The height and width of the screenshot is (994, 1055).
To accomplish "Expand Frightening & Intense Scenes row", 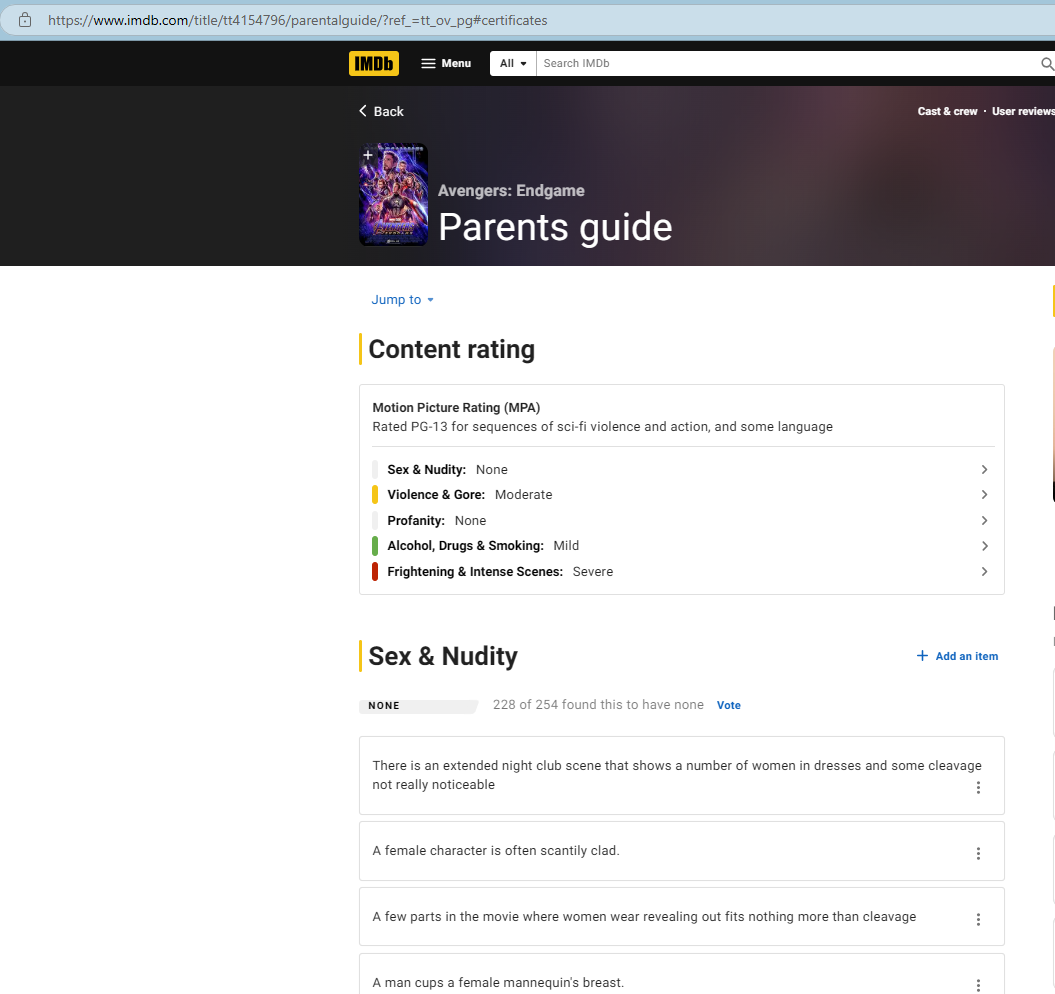I will point(984,572).
